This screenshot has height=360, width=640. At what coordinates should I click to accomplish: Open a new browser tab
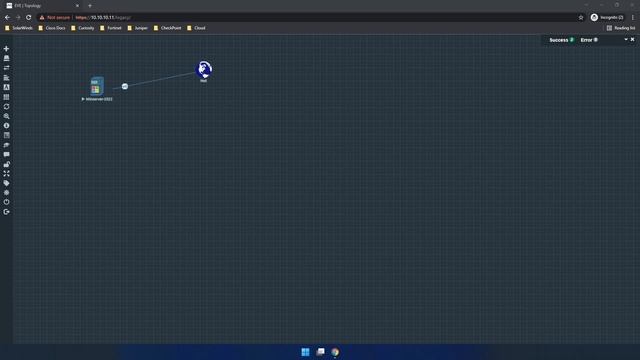90,6
